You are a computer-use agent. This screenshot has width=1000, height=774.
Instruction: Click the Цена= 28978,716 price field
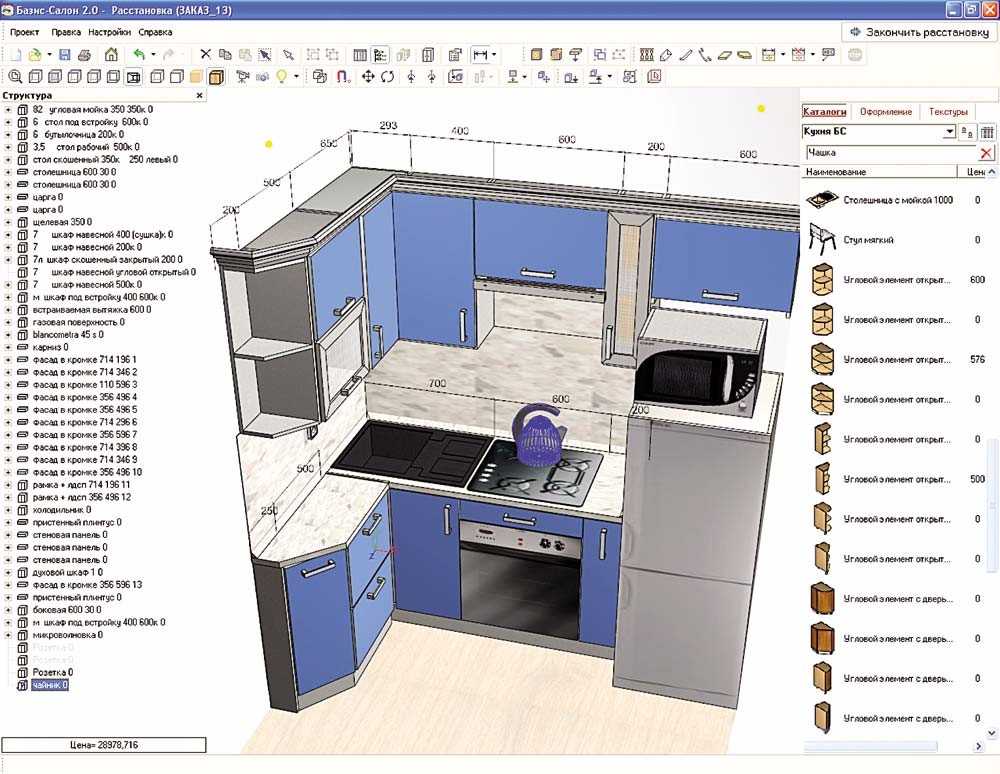coord(103,745)
